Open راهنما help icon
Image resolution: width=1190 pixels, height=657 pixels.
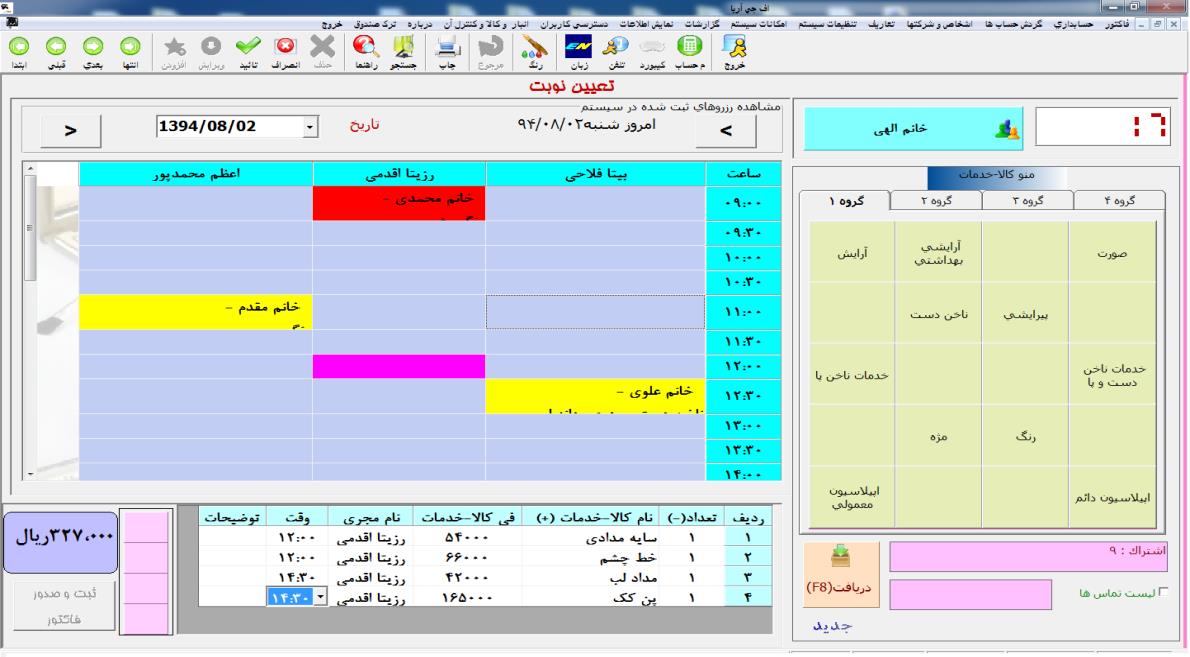tap(366, 48)
